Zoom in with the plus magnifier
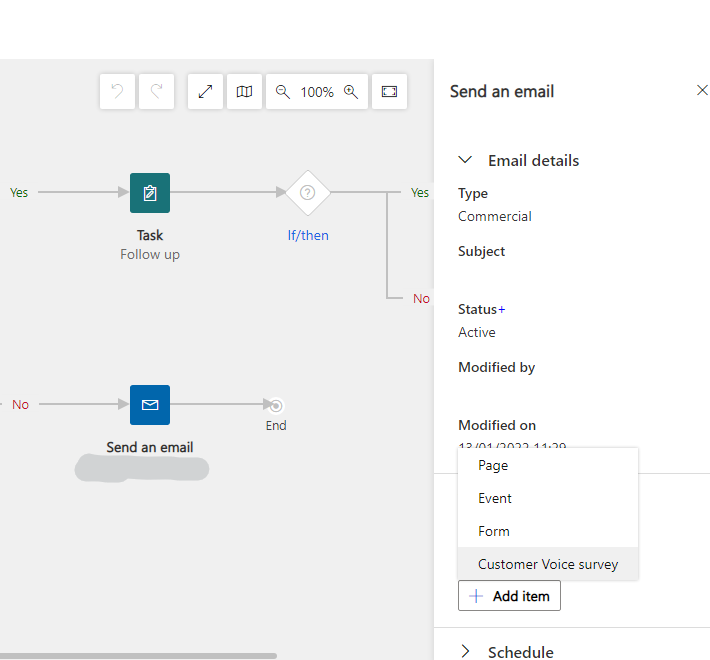 [351, 91]
